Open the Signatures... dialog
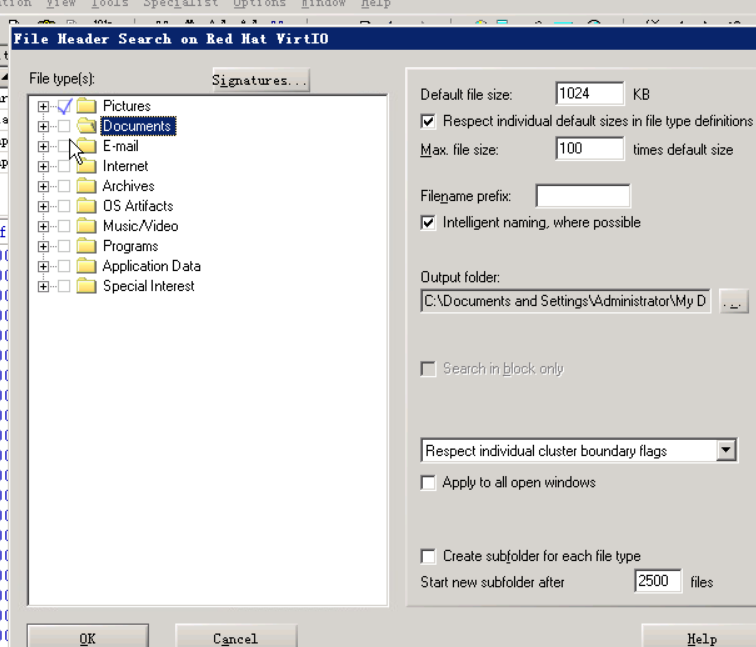Screen dimensions: 756x647 coord(260,80)
